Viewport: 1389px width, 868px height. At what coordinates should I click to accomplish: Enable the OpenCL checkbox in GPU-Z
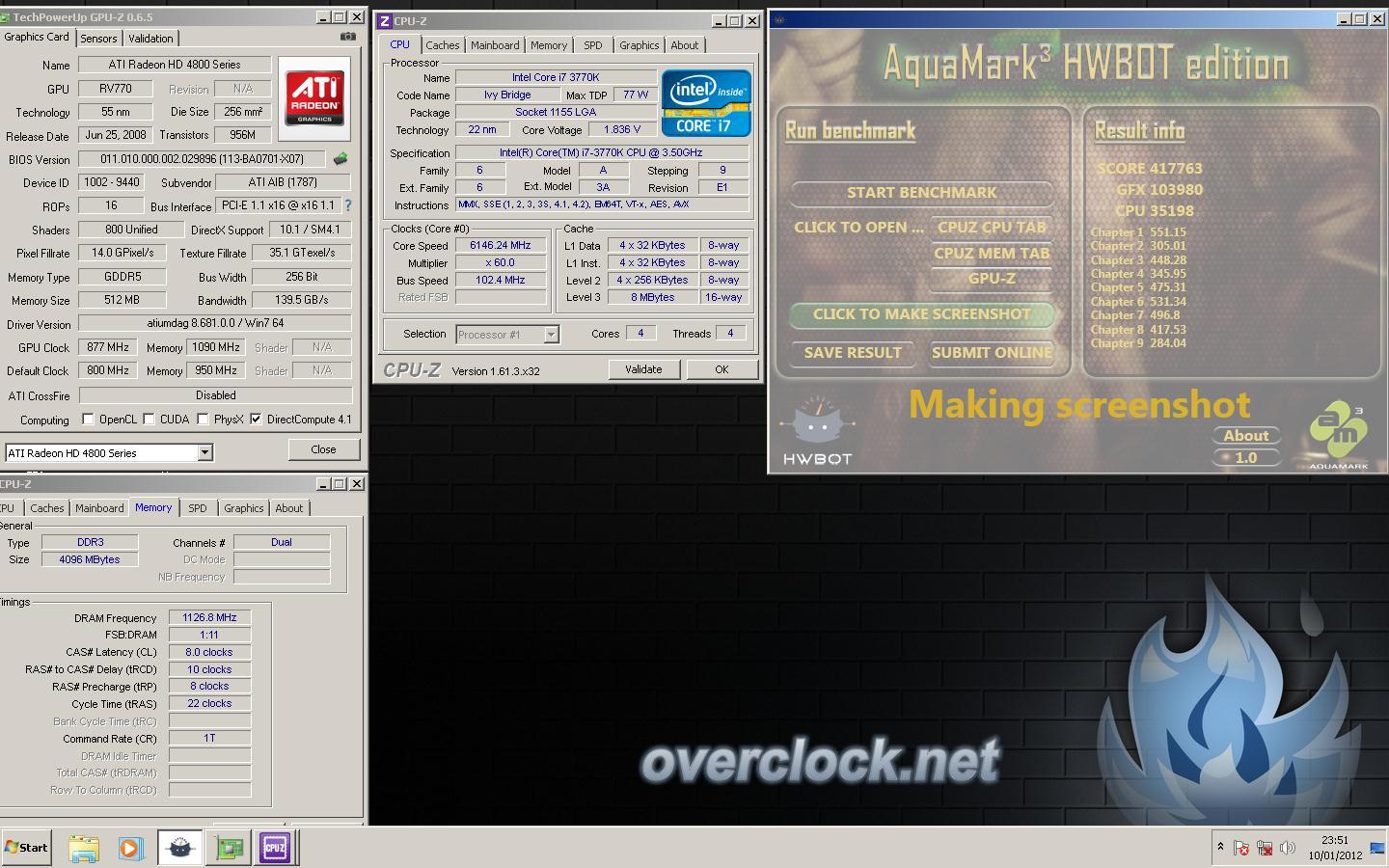coord(88,419)
